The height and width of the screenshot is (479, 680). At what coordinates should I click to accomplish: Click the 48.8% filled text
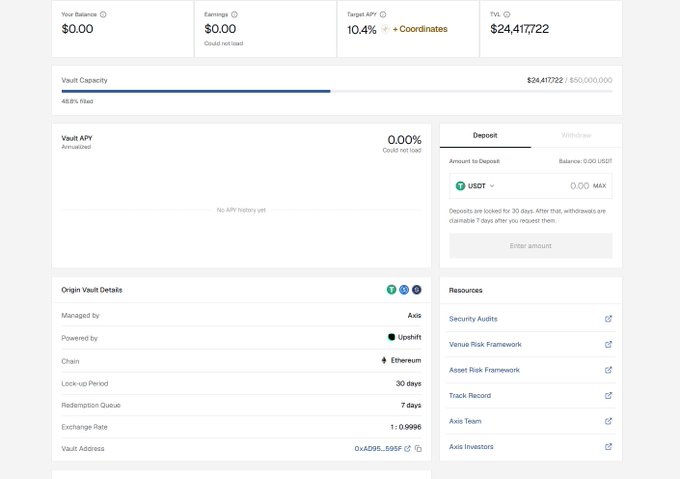(x=77, y=101)
